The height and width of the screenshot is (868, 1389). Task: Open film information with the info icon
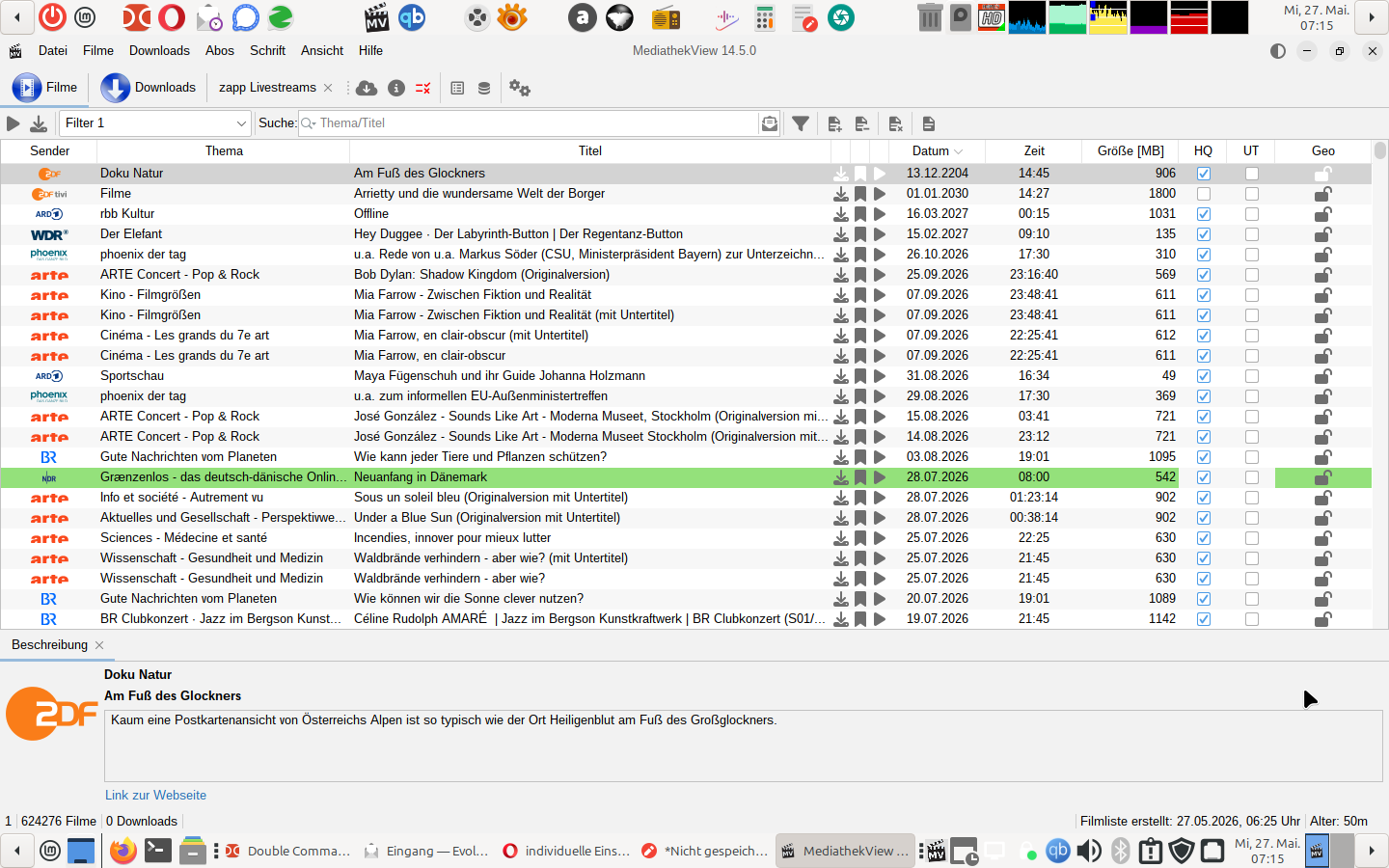[395, 88]
